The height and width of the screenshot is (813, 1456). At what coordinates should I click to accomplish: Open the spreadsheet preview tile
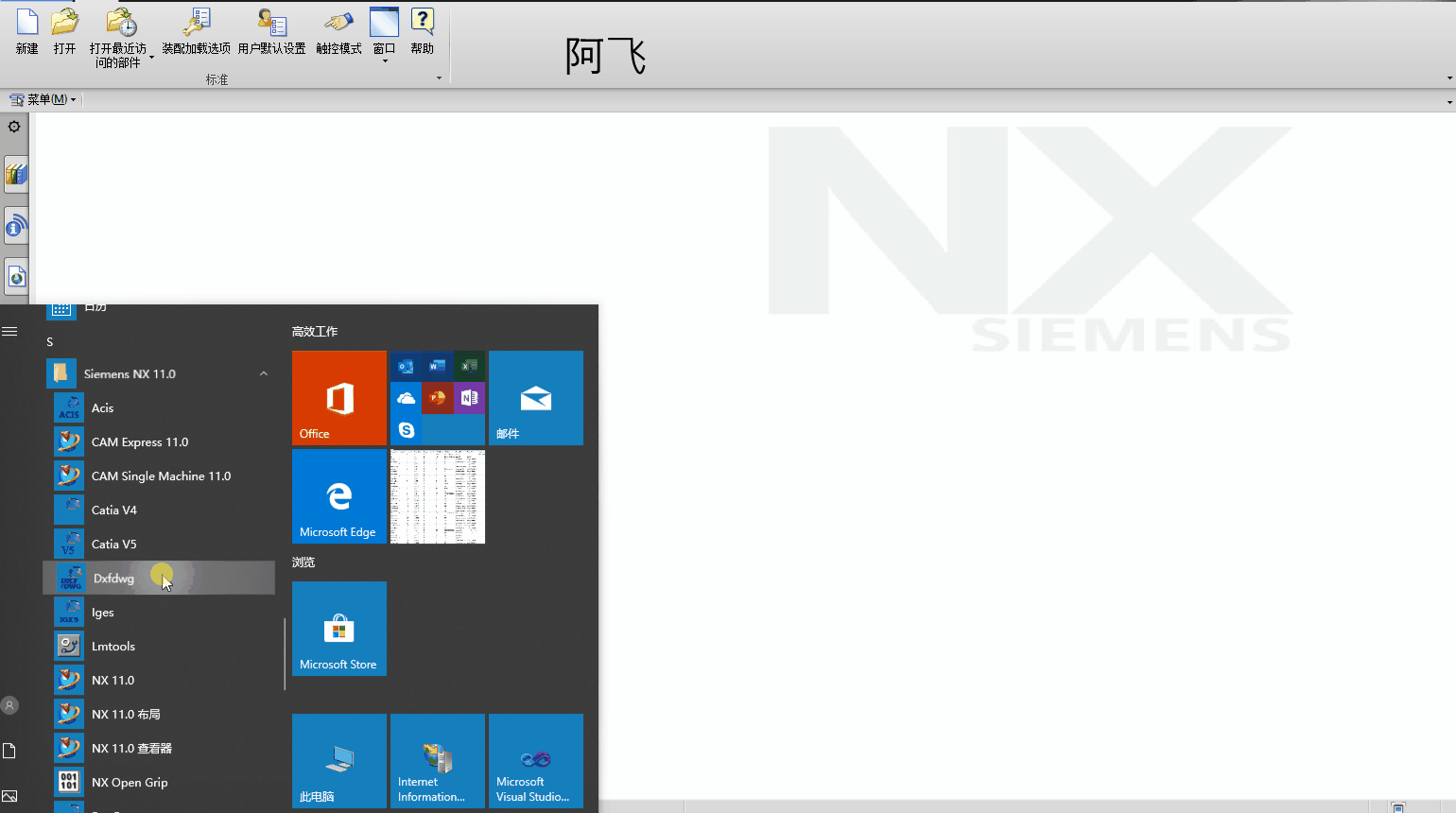[x=438, y=496]
